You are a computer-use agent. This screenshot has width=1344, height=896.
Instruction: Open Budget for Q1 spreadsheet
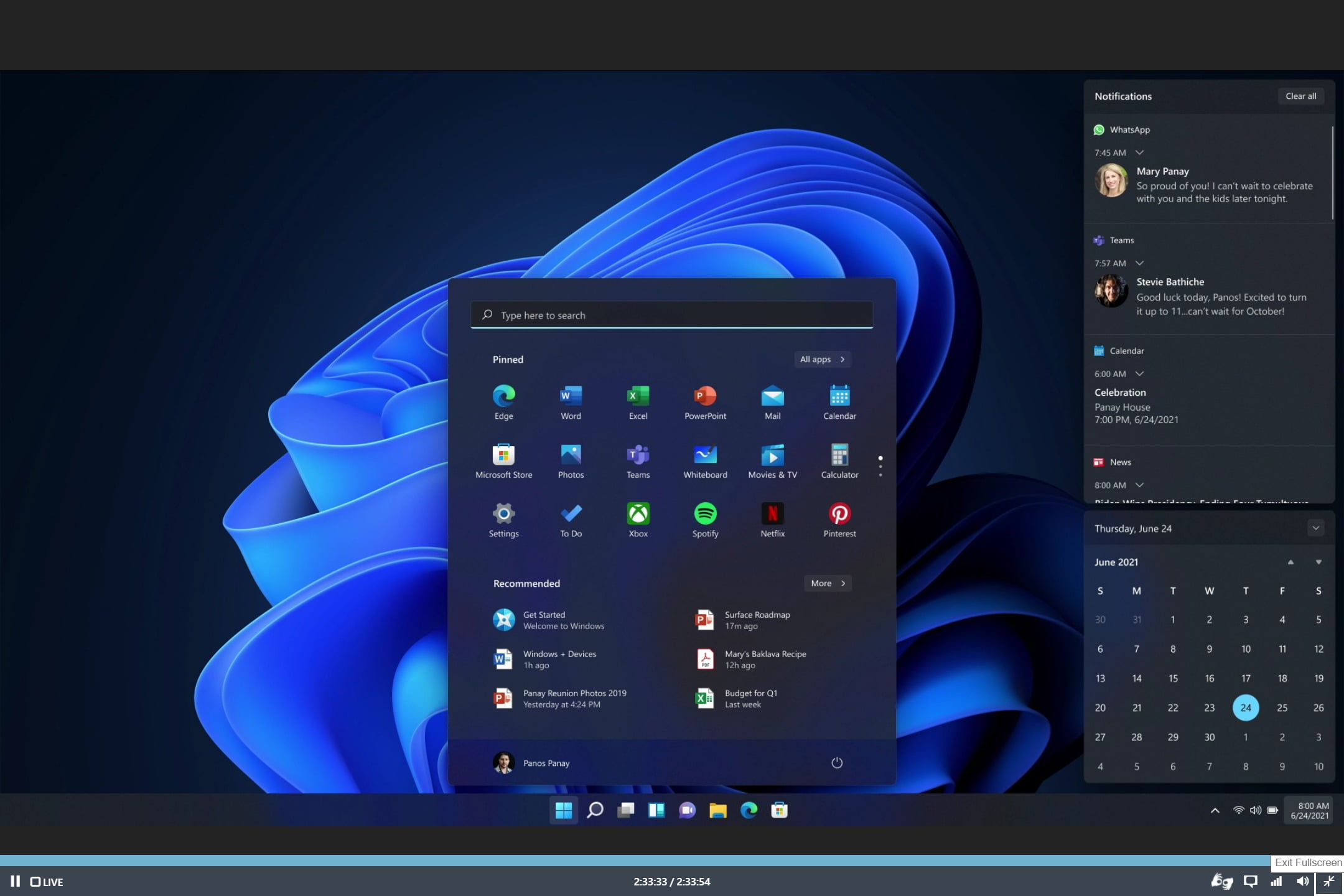coord(735,698)
